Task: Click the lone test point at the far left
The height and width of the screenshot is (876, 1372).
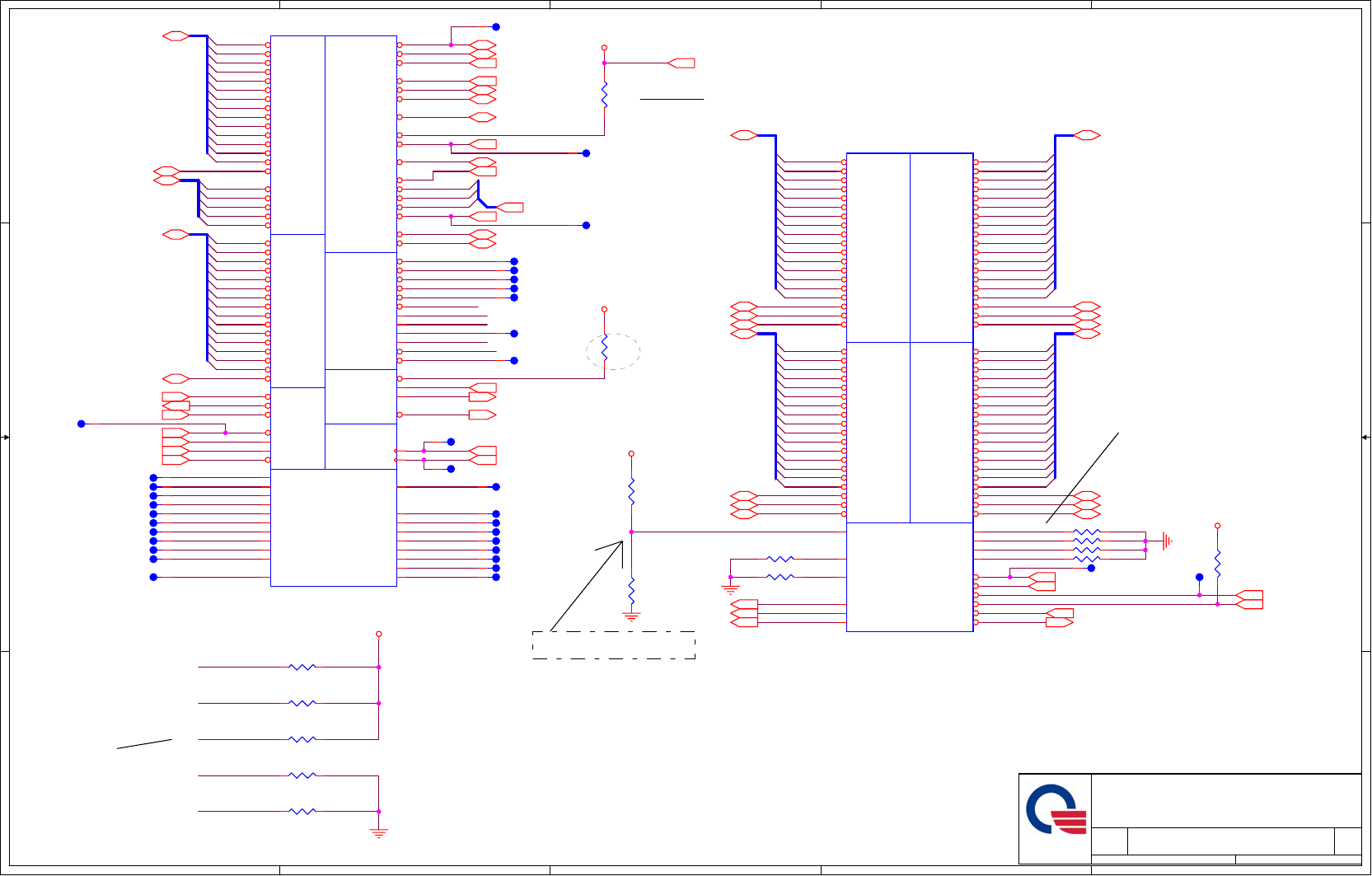Action: coord(82,424)
